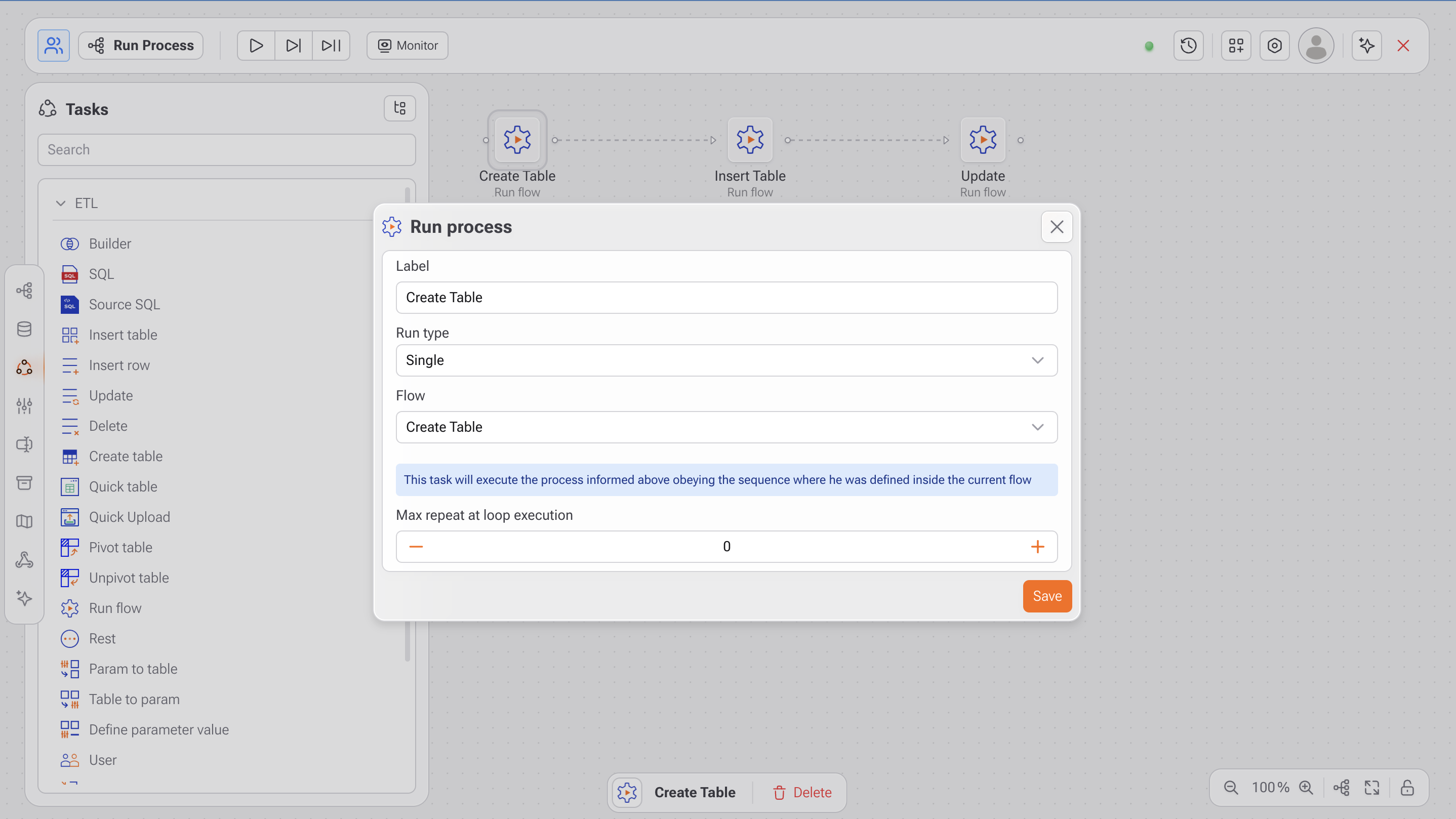This screenshot has height=819, width=1456.
Task: Toggle the canvas lock icon at bottom right
Action: [x=1407, y=787]
